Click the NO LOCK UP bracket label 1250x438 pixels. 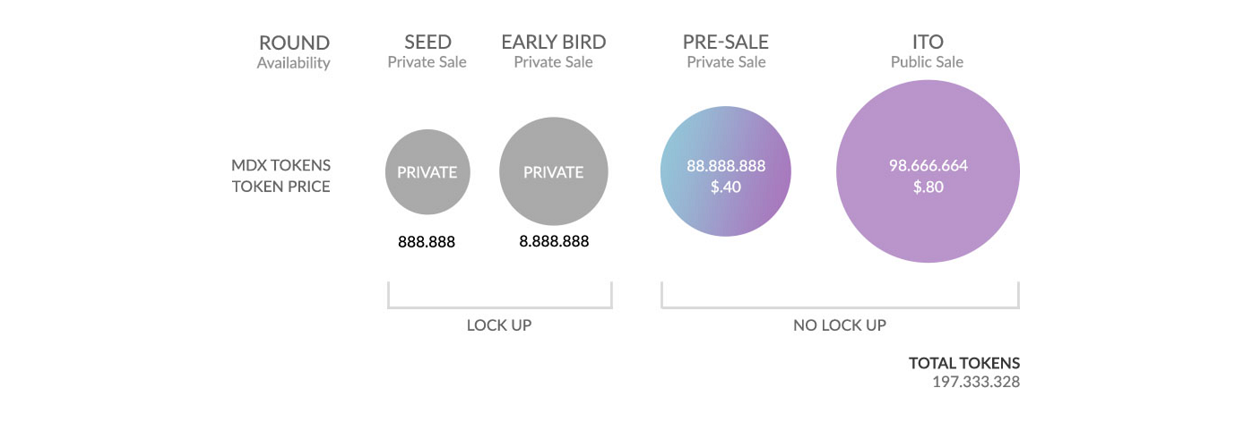coord(840,326)
